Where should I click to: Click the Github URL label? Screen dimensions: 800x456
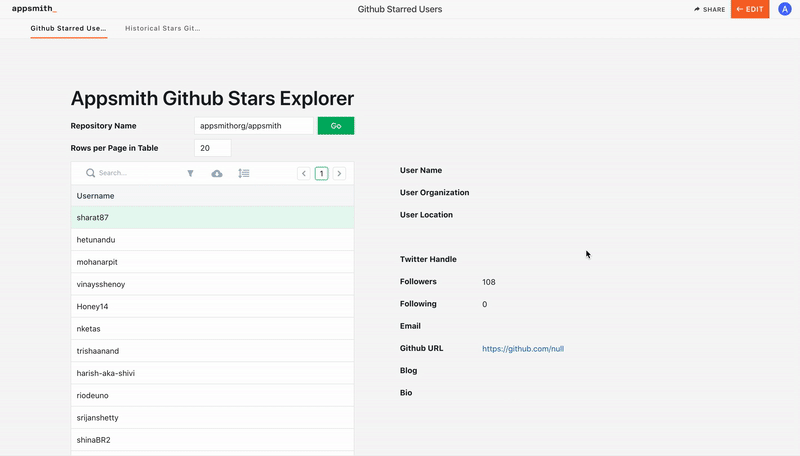click(421, 348)
